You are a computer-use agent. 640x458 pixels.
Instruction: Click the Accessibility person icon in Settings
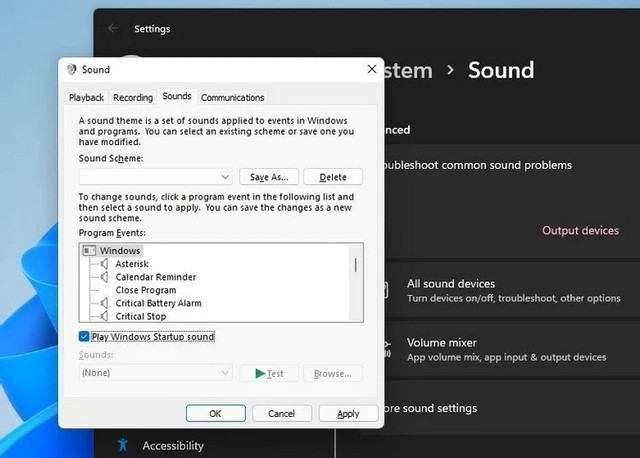click(123, 445)
